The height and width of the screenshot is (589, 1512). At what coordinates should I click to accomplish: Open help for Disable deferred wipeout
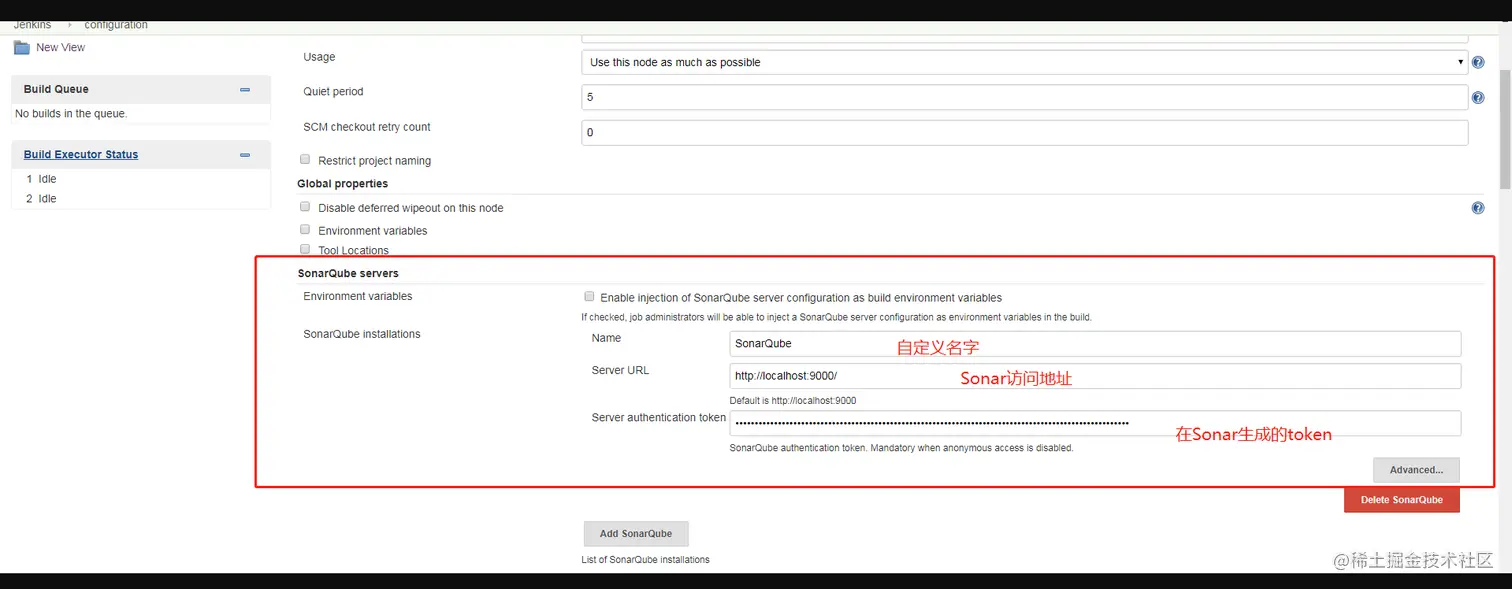point(1478,208)
